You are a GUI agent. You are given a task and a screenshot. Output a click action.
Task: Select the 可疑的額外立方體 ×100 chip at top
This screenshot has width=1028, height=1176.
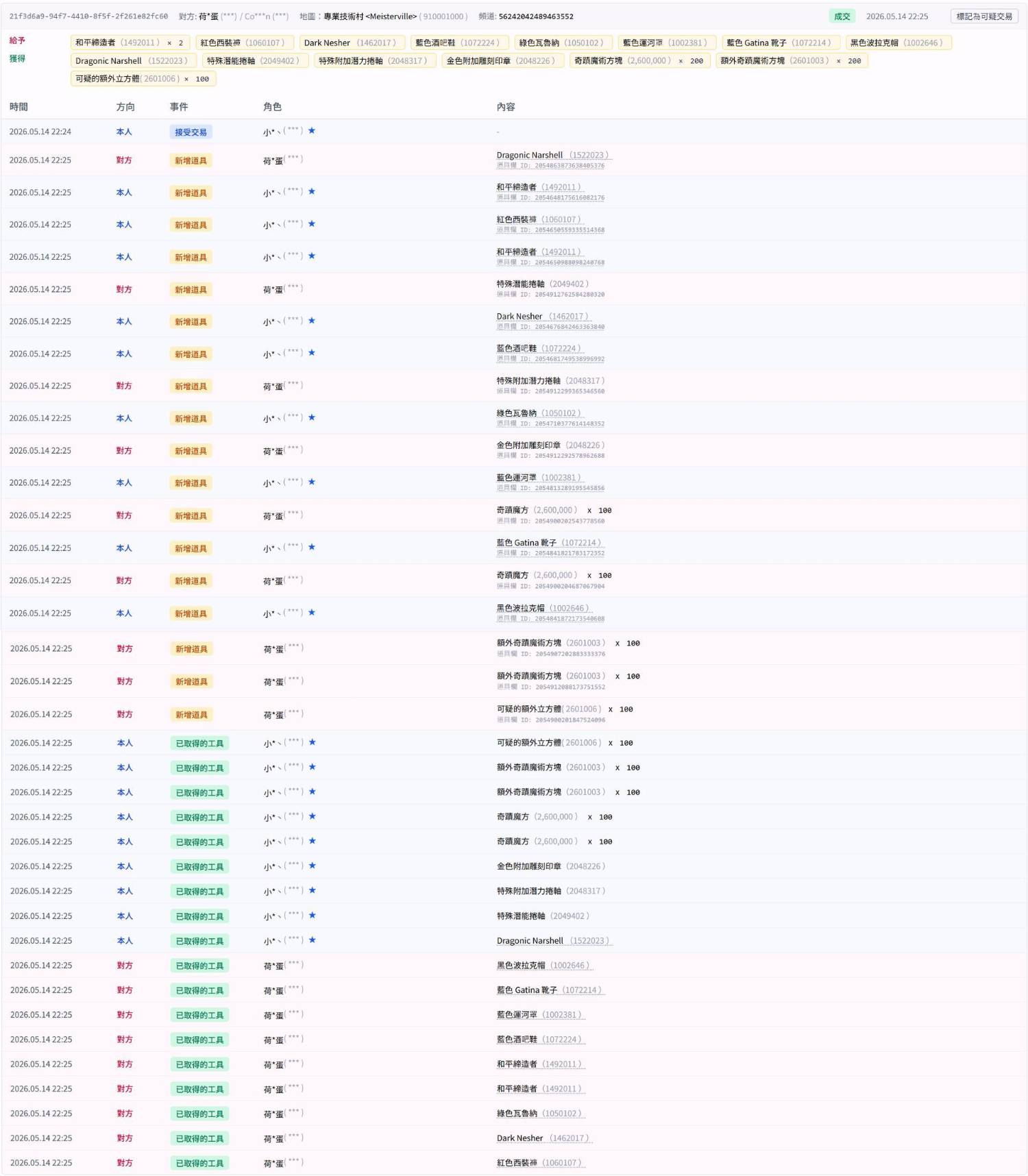pyautogui.click(x=143, y=79)
